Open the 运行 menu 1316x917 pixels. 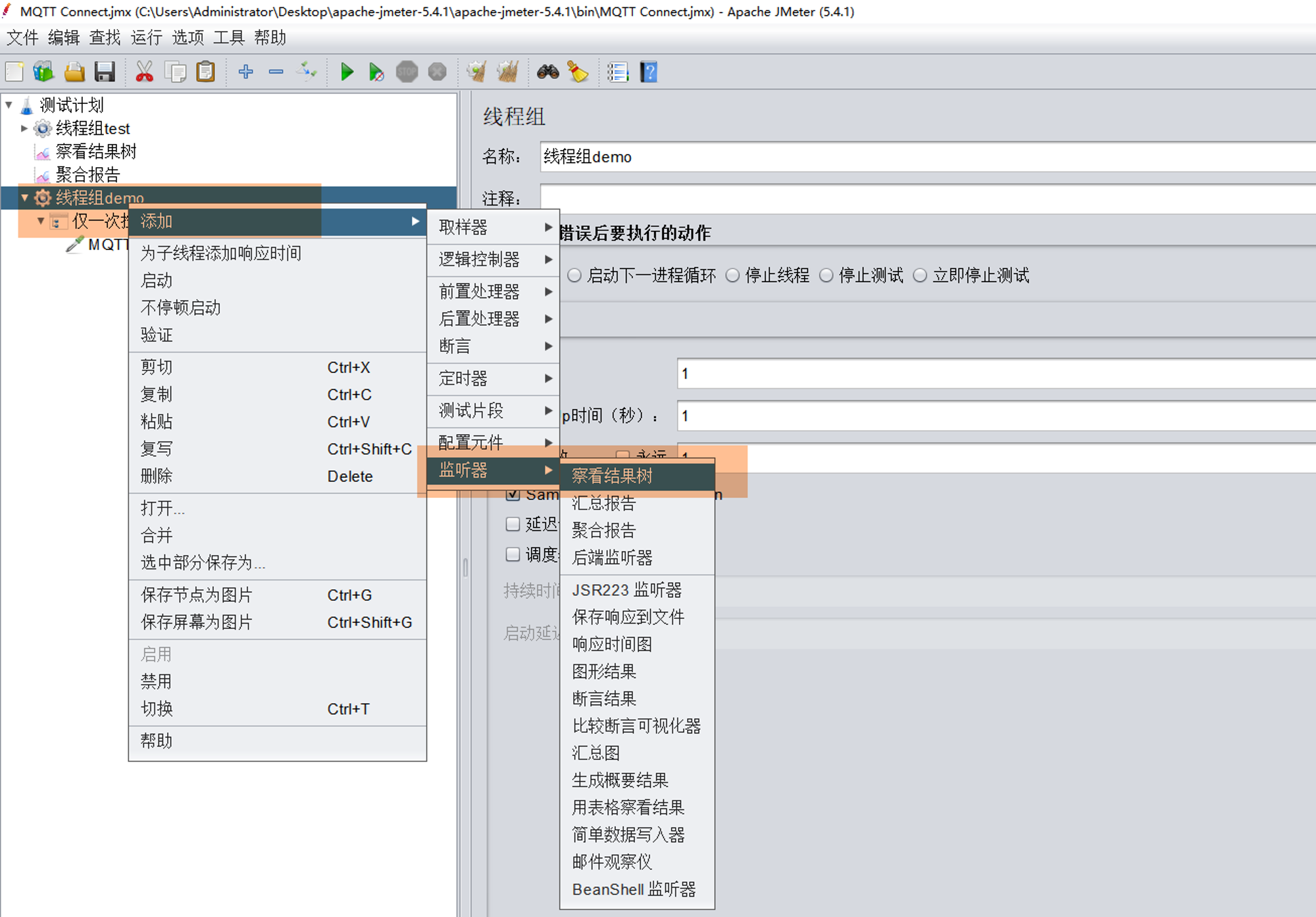pos(146,37)
